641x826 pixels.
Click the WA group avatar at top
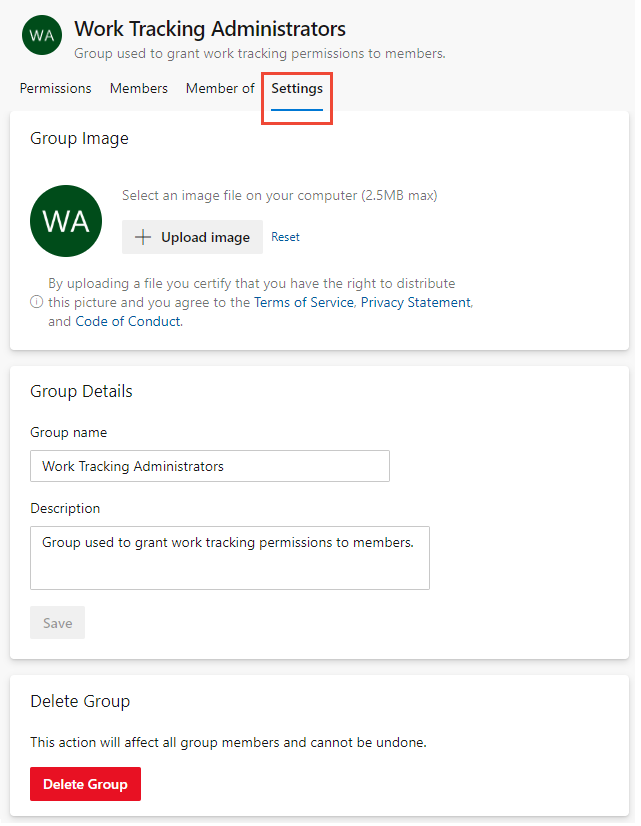41,35
